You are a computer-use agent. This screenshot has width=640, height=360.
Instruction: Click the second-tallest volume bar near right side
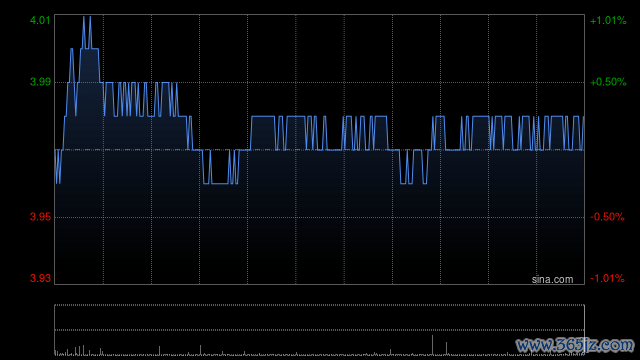(x=446, y=349)
